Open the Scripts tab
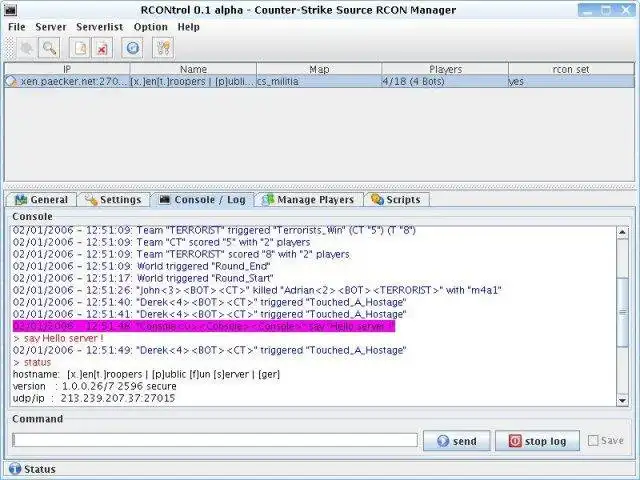The width and height of the screenshot is (640, 480). pyautogui.click(x=396, y=200)
